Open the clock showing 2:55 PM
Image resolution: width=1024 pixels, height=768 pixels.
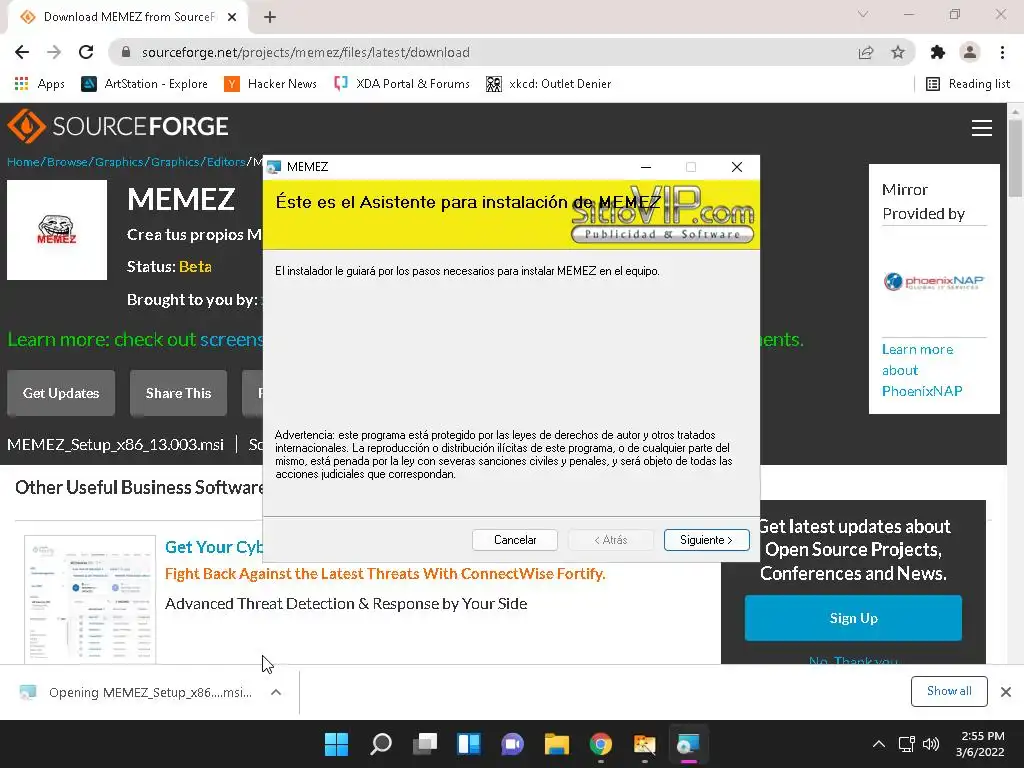click(980, 744)
